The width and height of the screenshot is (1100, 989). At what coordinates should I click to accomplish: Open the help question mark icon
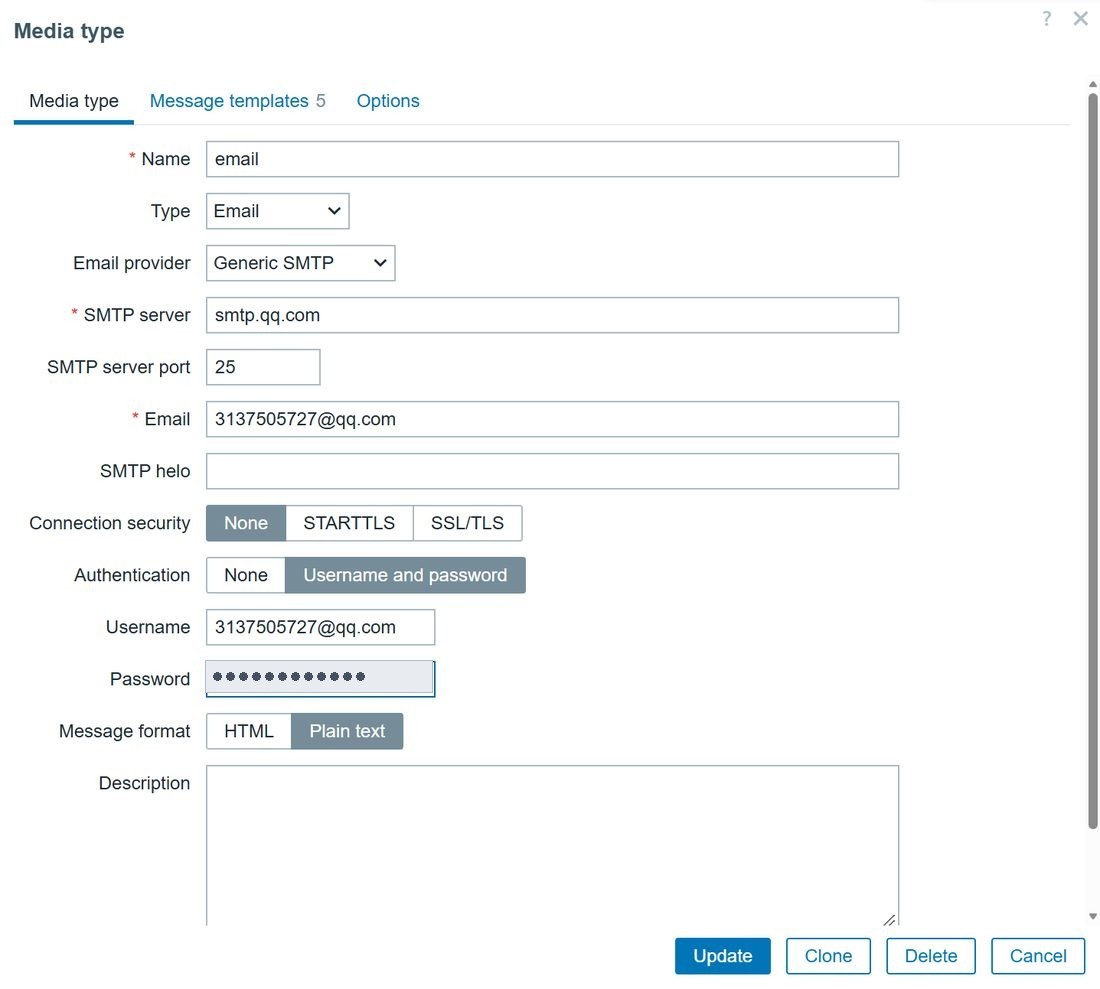click(1046, 18)
